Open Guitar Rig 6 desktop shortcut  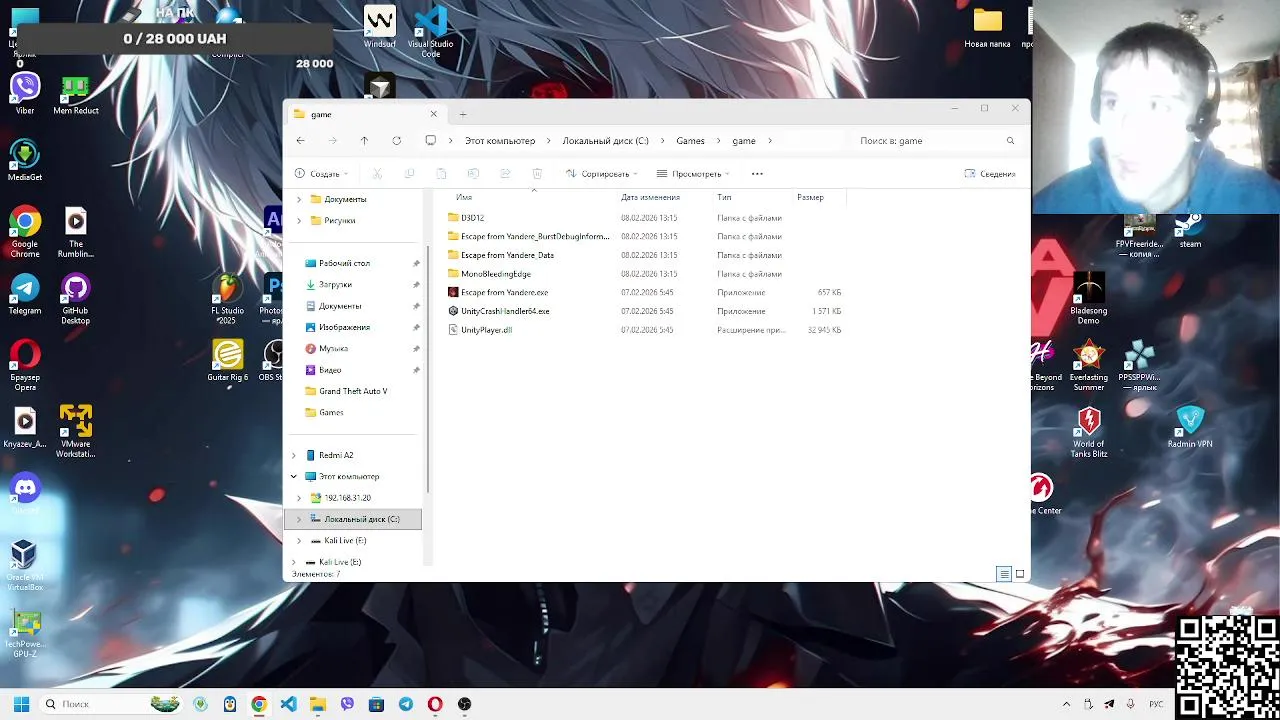coord(227,361)
